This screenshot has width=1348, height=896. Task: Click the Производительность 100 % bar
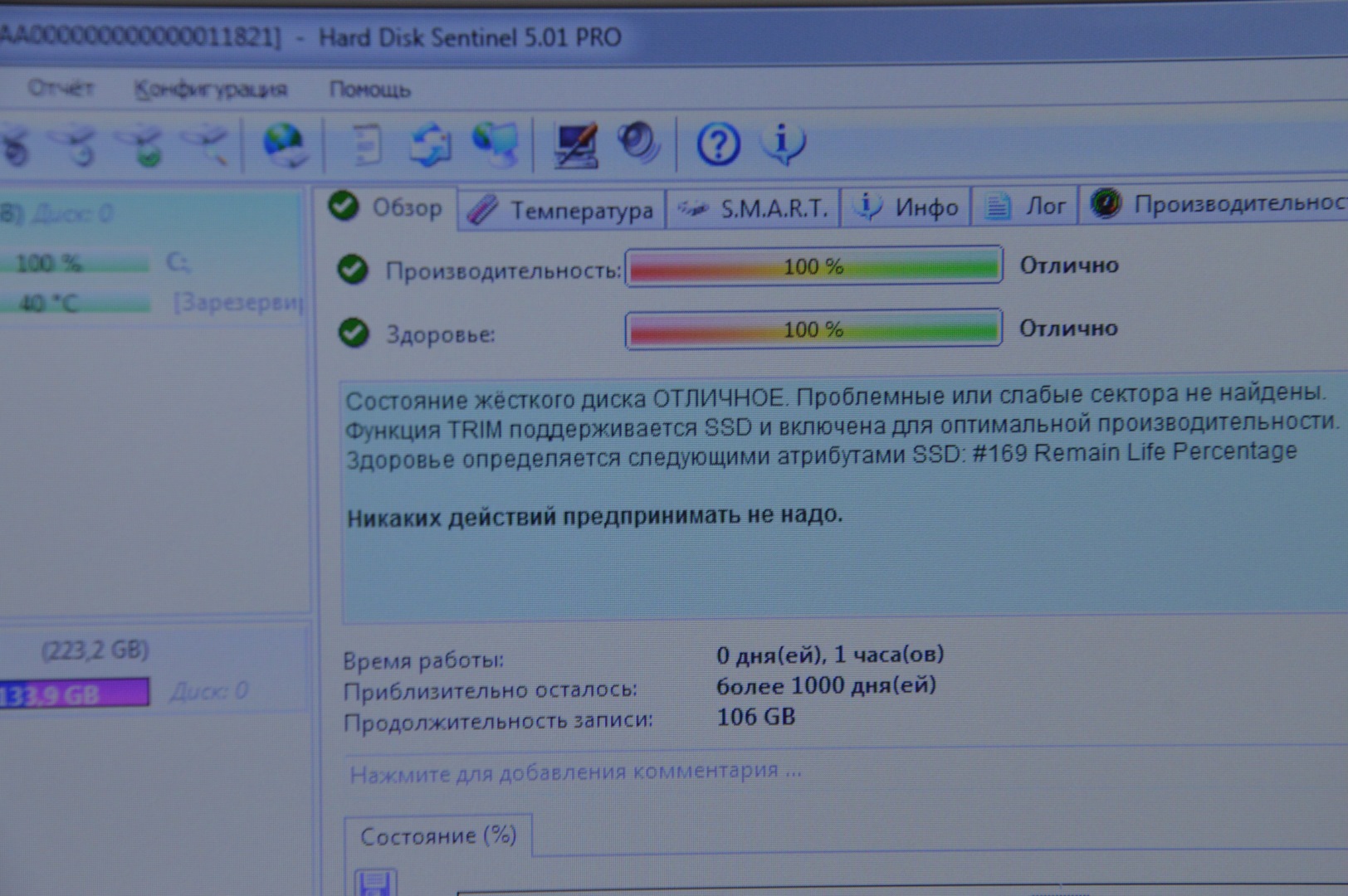tap(813, 266)
